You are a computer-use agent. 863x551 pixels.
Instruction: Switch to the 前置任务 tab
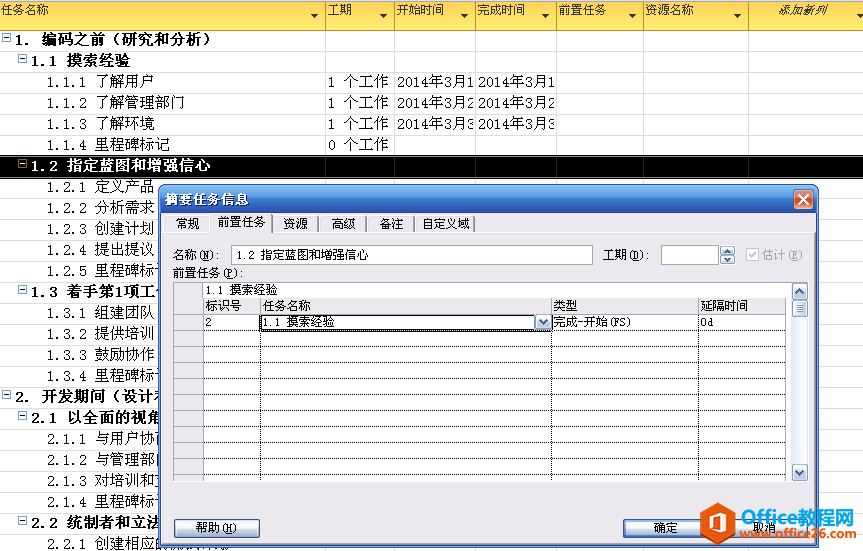(x=241, y=222)
